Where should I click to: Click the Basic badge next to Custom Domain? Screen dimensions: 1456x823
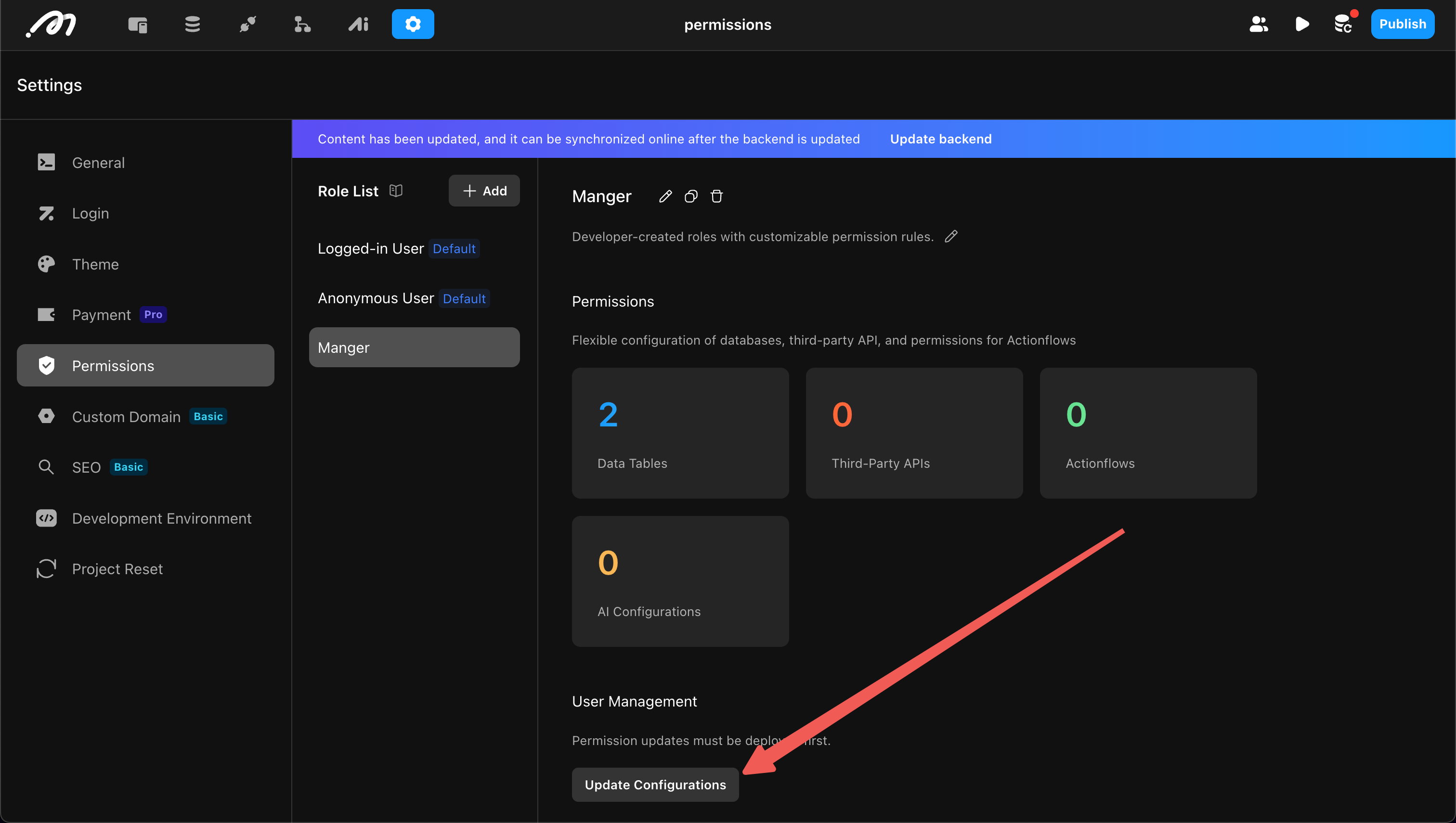[208, 416]
